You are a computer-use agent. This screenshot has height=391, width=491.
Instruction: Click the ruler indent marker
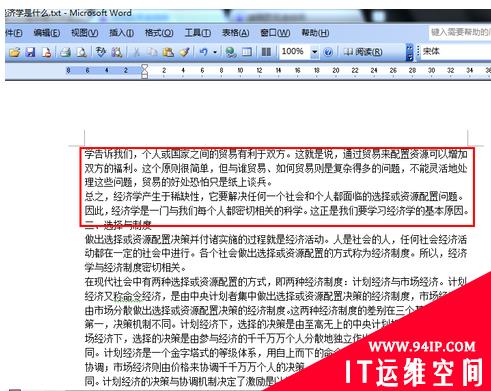(x=144, y=71)
